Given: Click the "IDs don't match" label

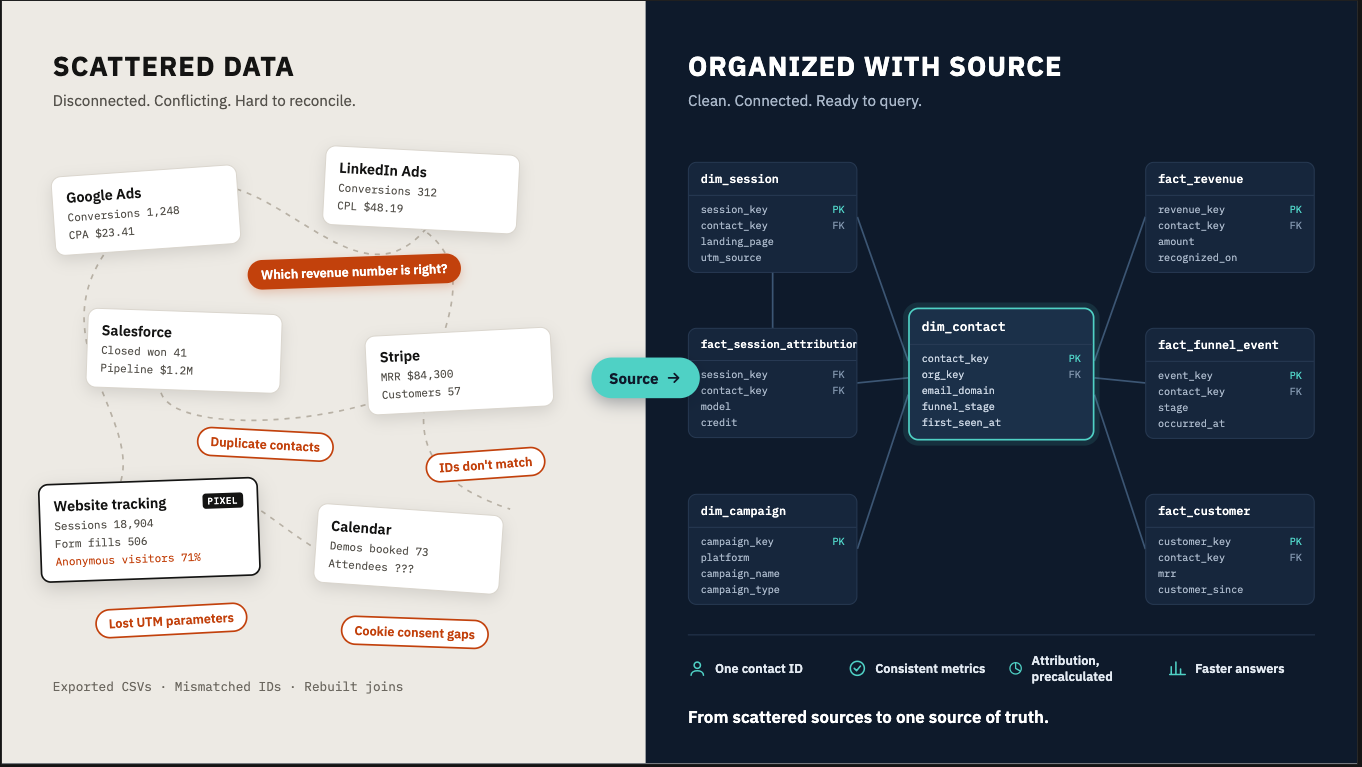Looking at the screenshot, I should [x=486, y=465].
